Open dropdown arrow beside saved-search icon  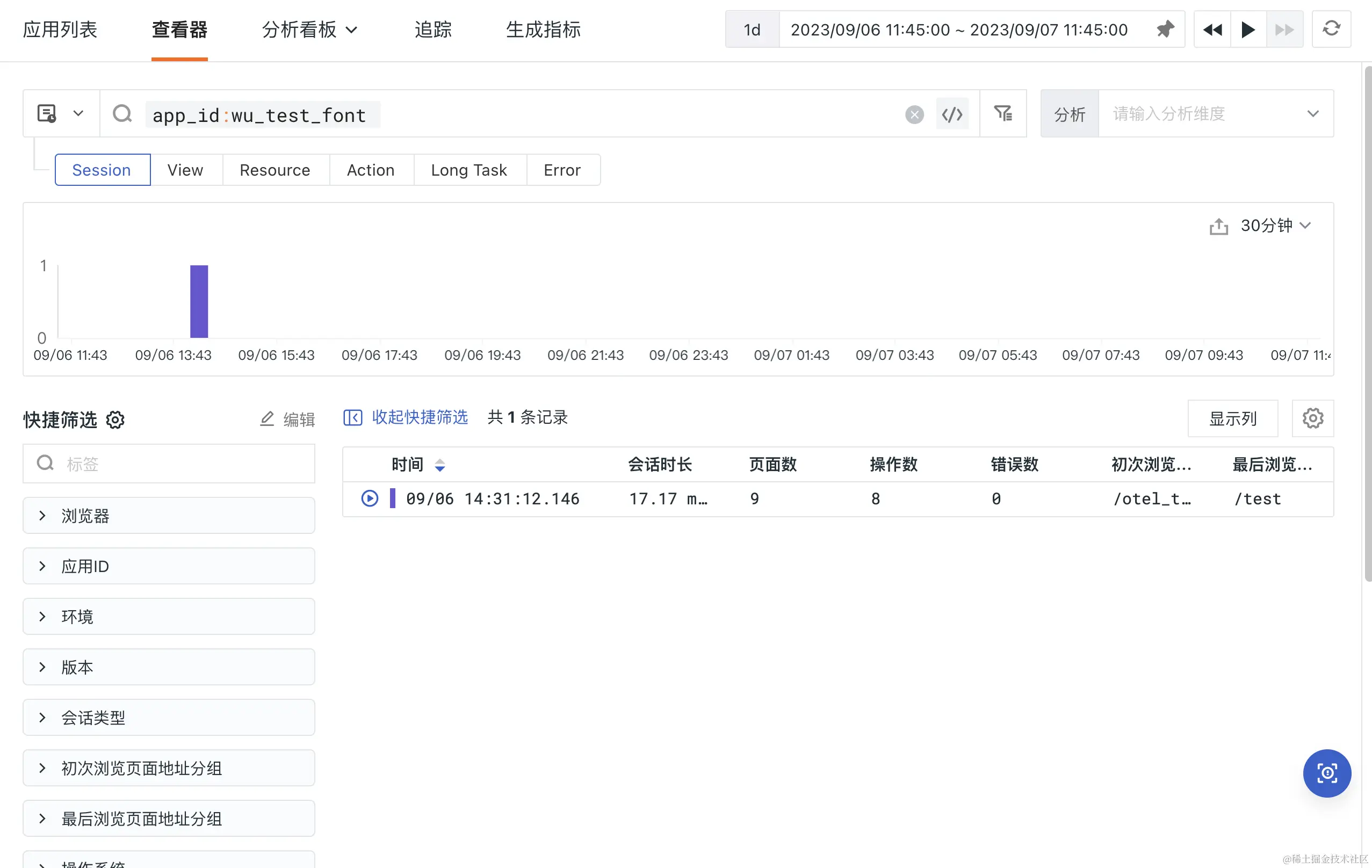coord(78,113)
